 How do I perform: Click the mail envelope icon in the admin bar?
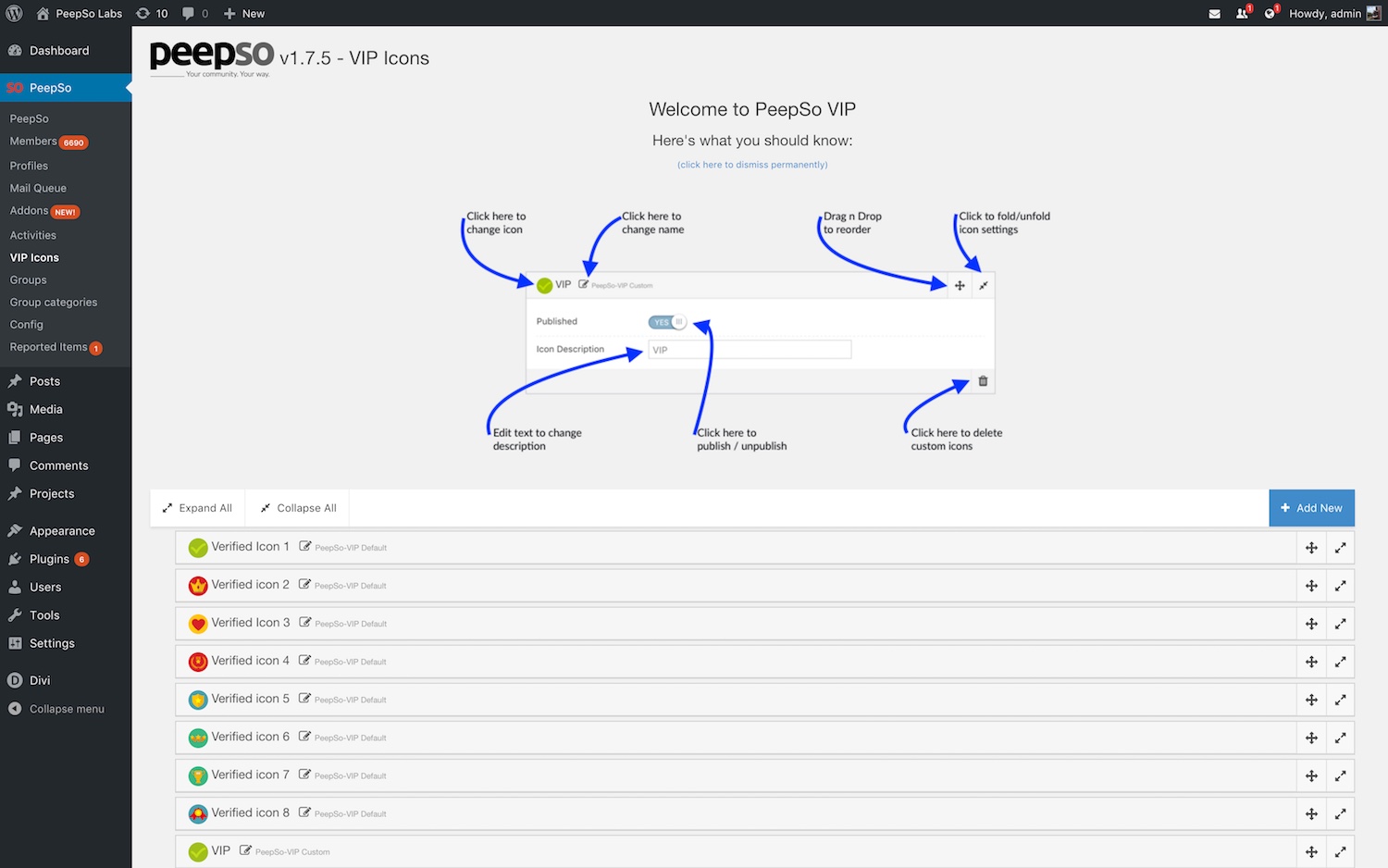[x=1214, y=13]
